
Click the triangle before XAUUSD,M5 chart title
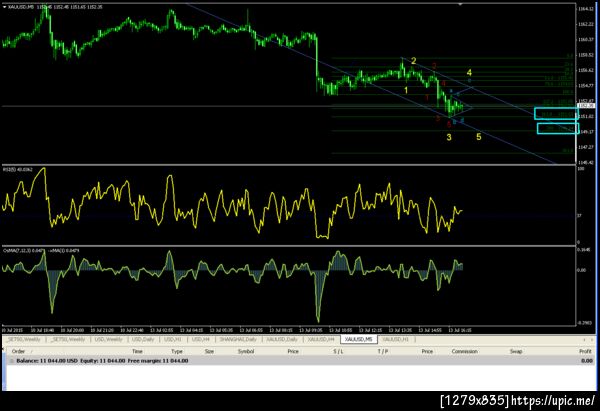pyautogui.click(x=4, y=7)
